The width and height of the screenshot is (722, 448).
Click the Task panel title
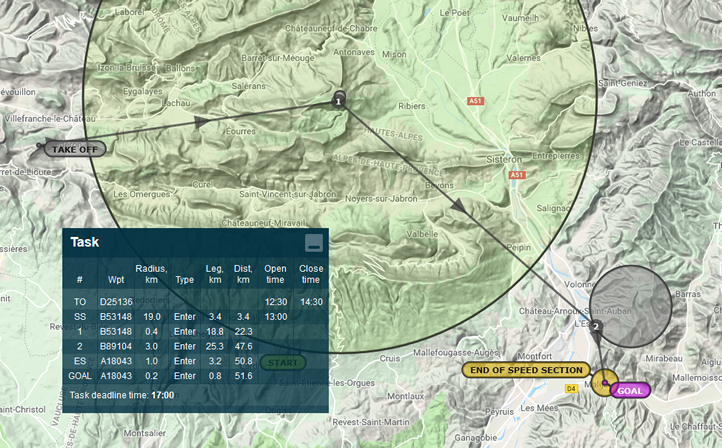(x=84, y=242)
